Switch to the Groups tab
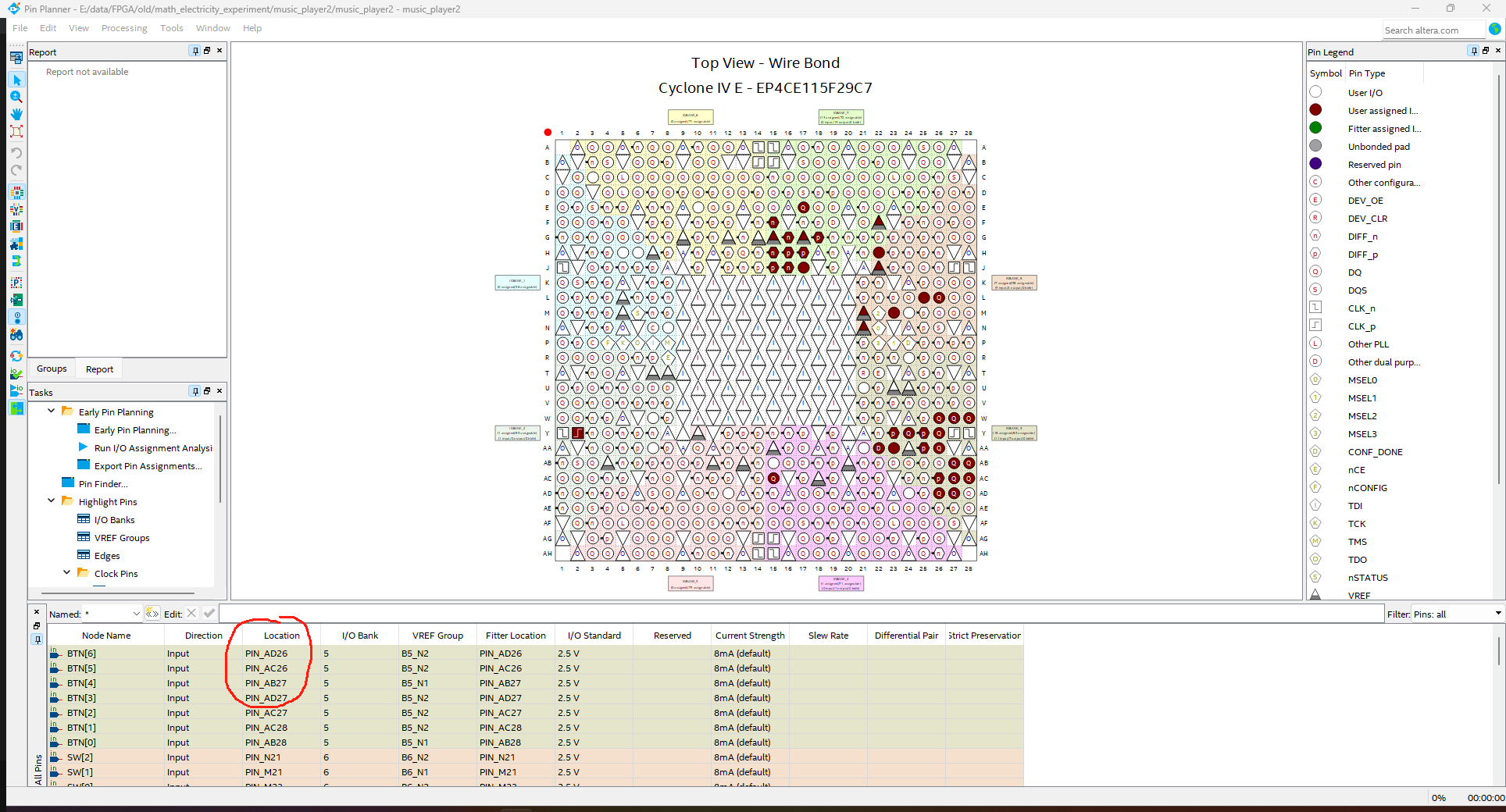Image resolution: width=1506 pixels, height=812 pixels. pos(52,369)
